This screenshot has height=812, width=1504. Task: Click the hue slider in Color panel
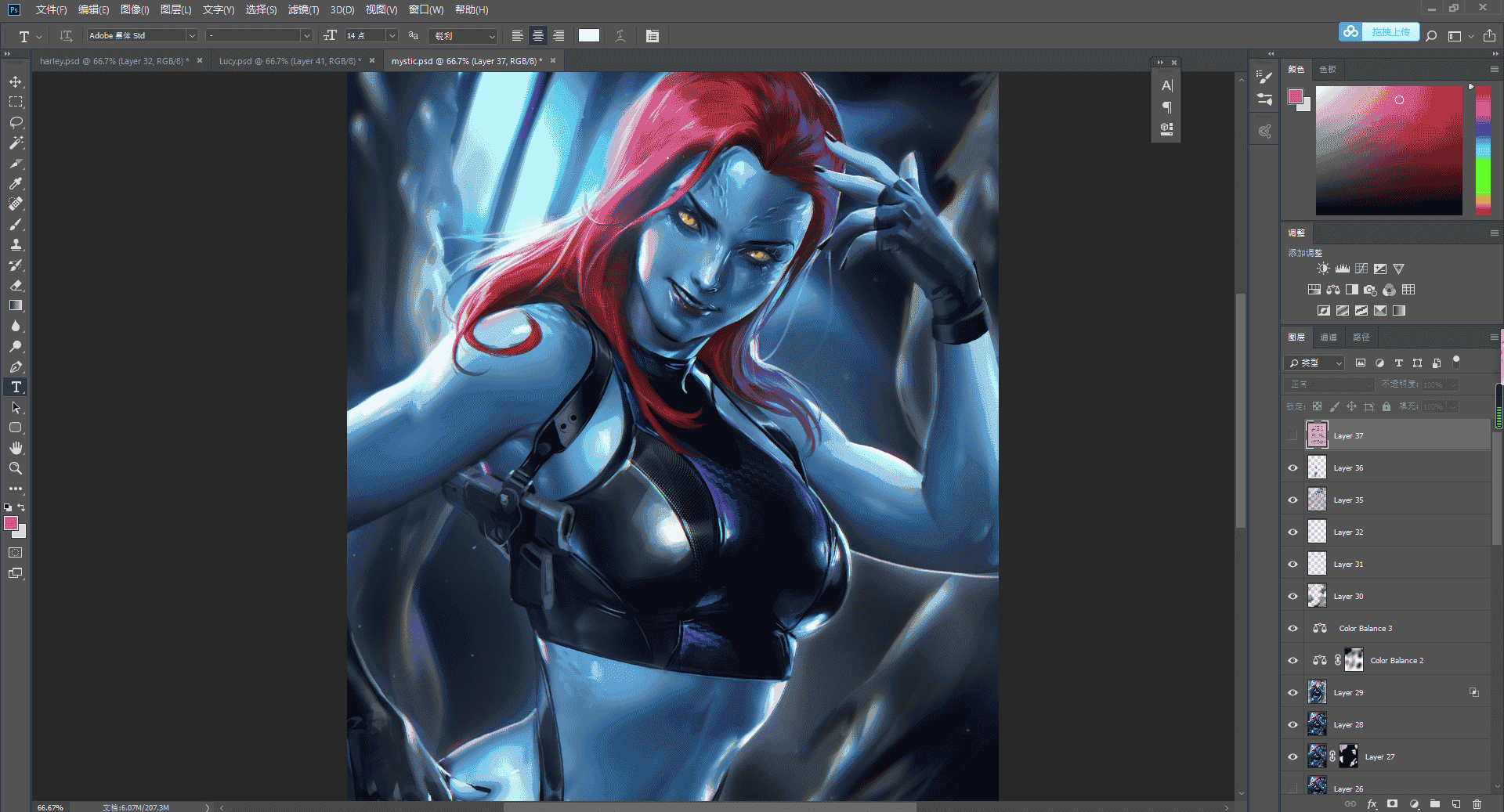pos(1483,150)
